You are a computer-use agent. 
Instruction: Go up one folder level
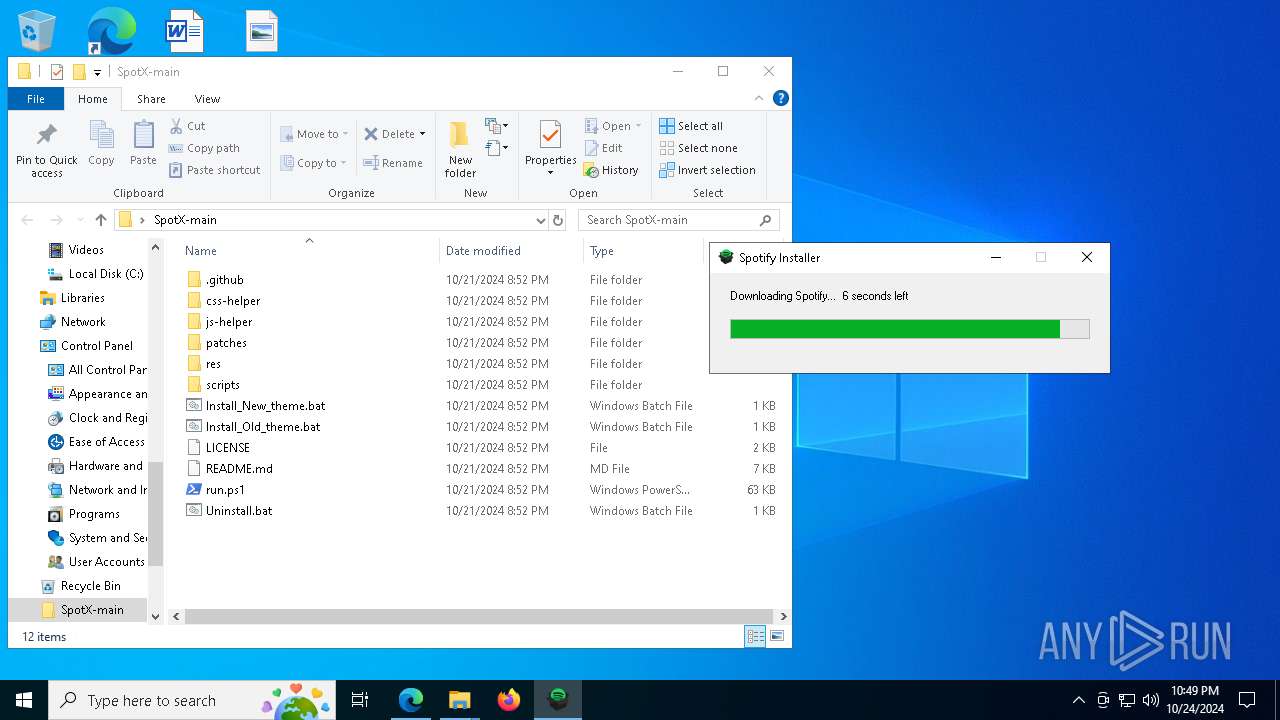click(100, 220)
